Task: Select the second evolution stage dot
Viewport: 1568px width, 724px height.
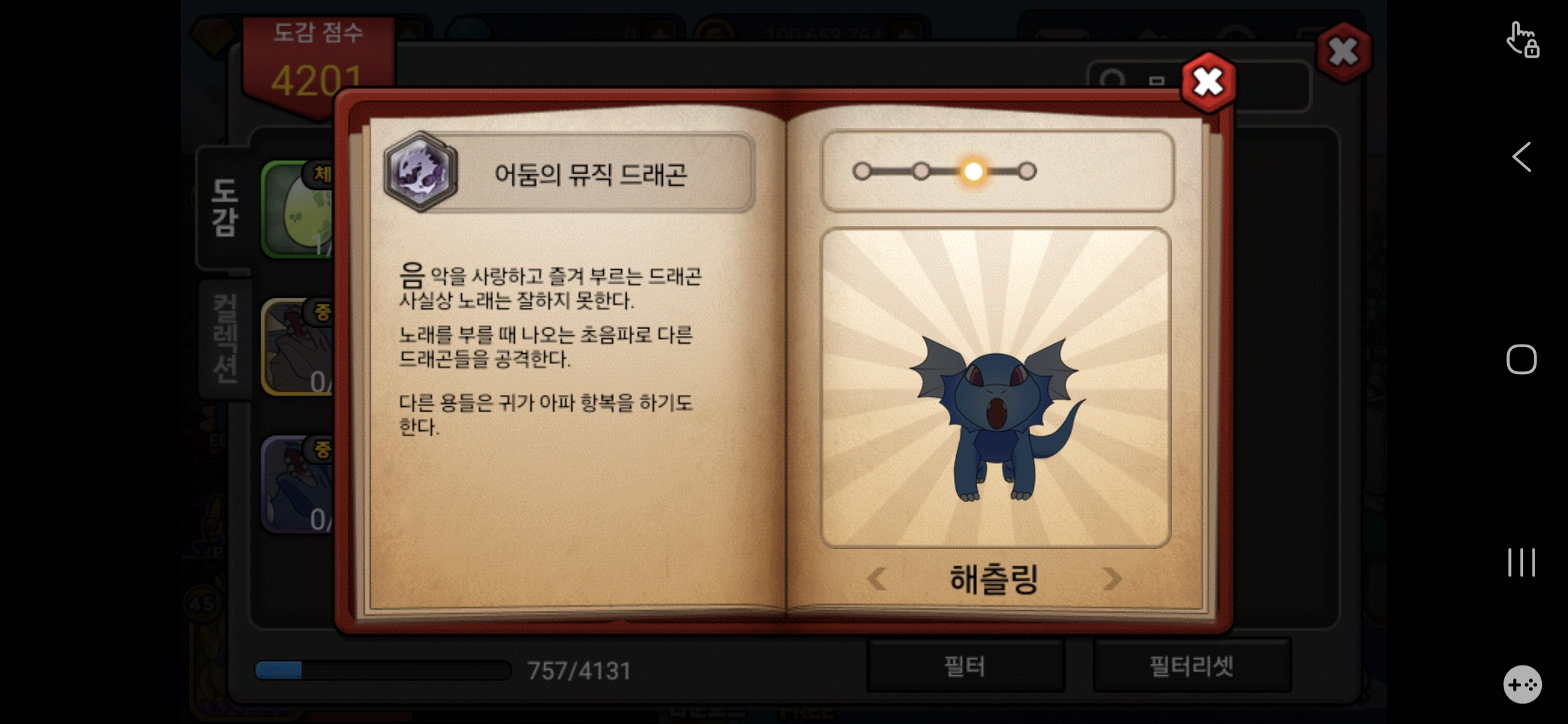Action: click(921, 172)
